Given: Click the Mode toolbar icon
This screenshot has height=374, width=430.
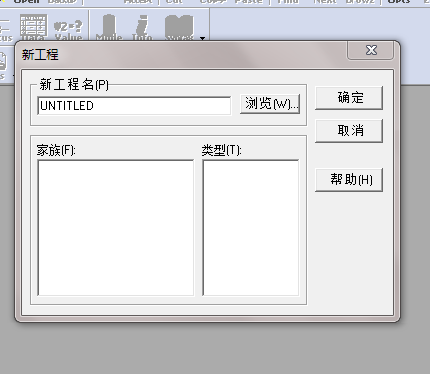Looking at the screenshot, I should [x=109, y=28].
